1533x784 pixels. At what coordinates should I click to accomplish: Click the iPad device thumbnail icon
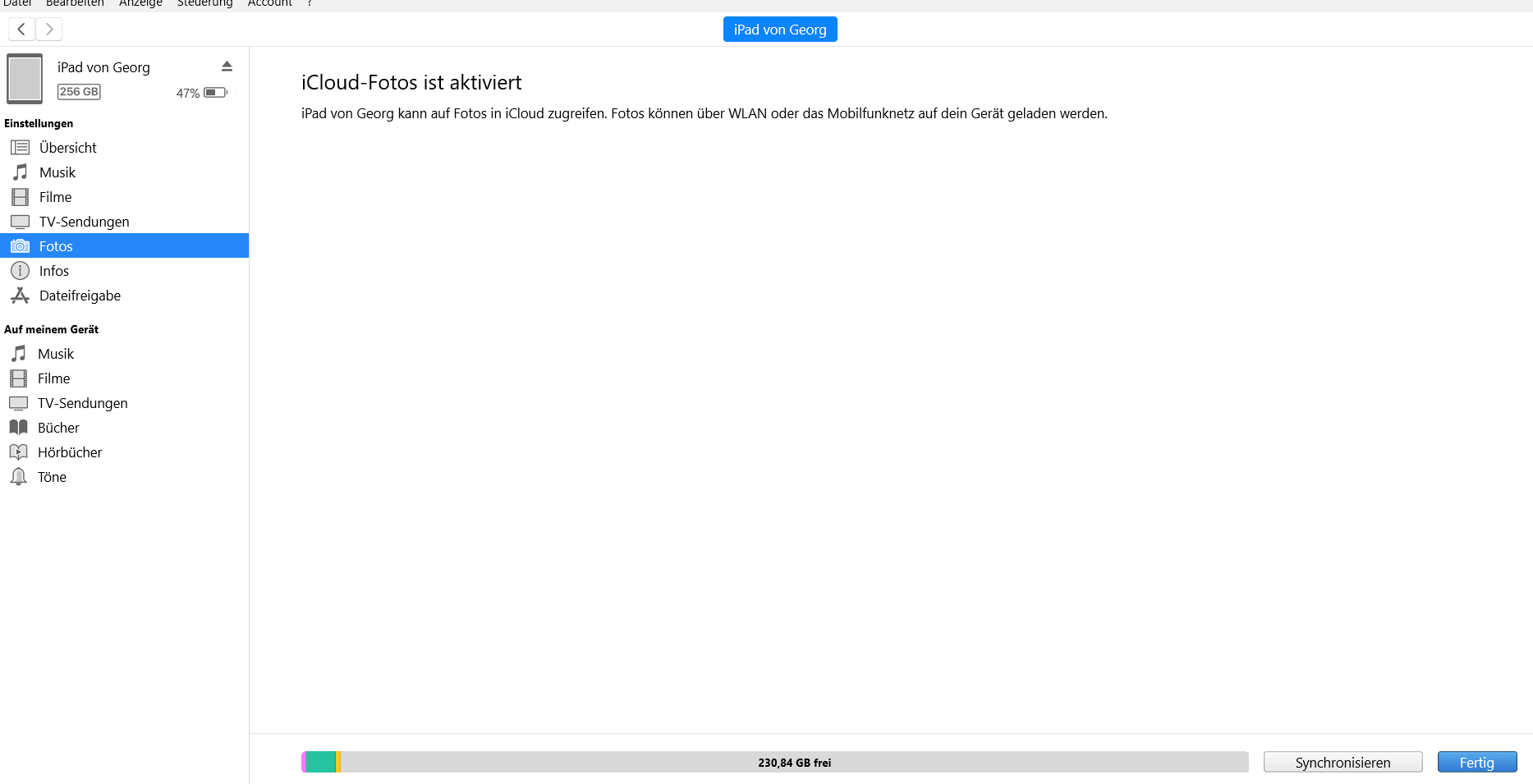(x=25, y=79)
